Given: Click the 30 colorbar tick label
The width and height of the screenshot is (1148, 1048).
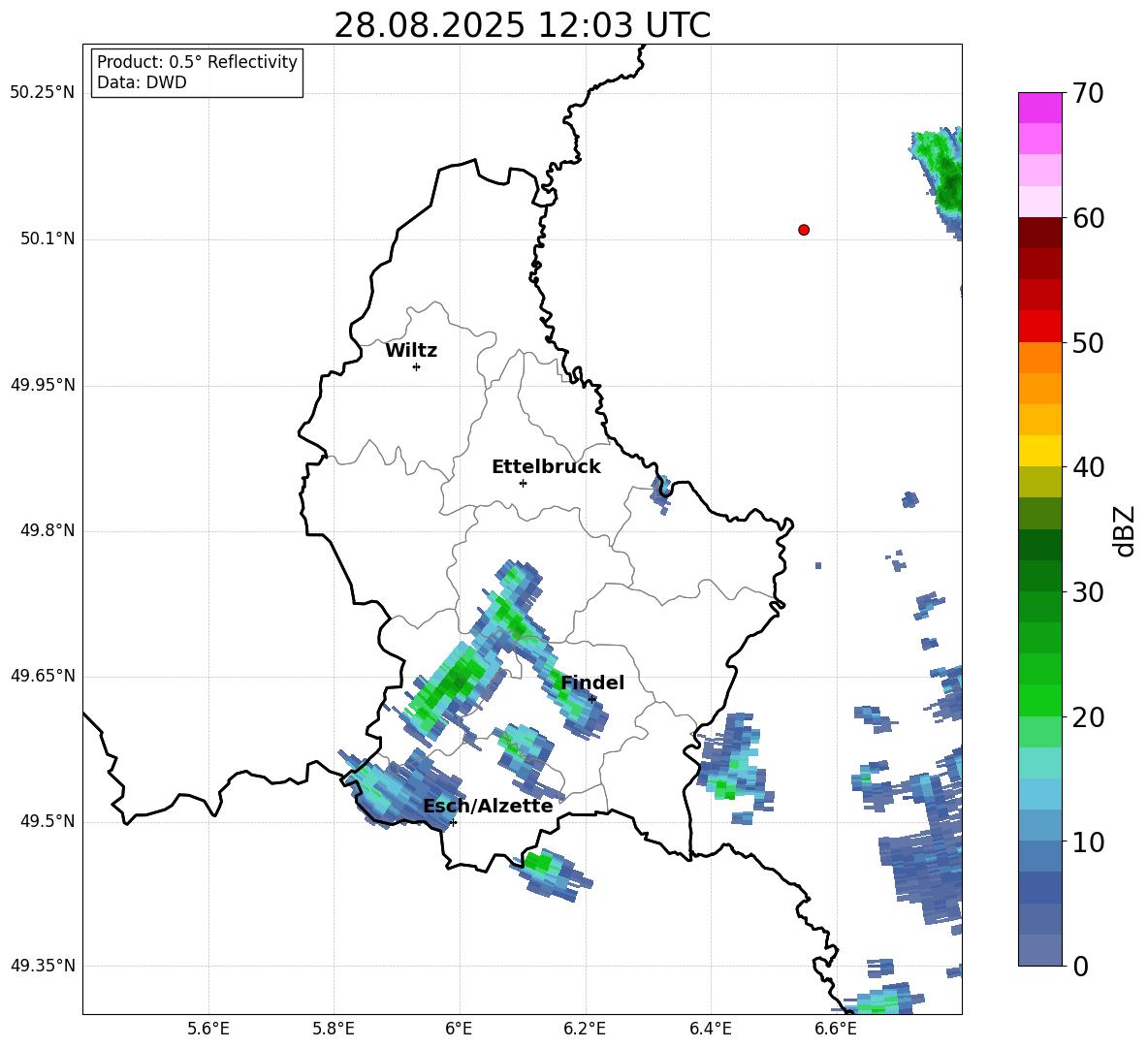Looking at the screenshot, I should [1088, 592].
